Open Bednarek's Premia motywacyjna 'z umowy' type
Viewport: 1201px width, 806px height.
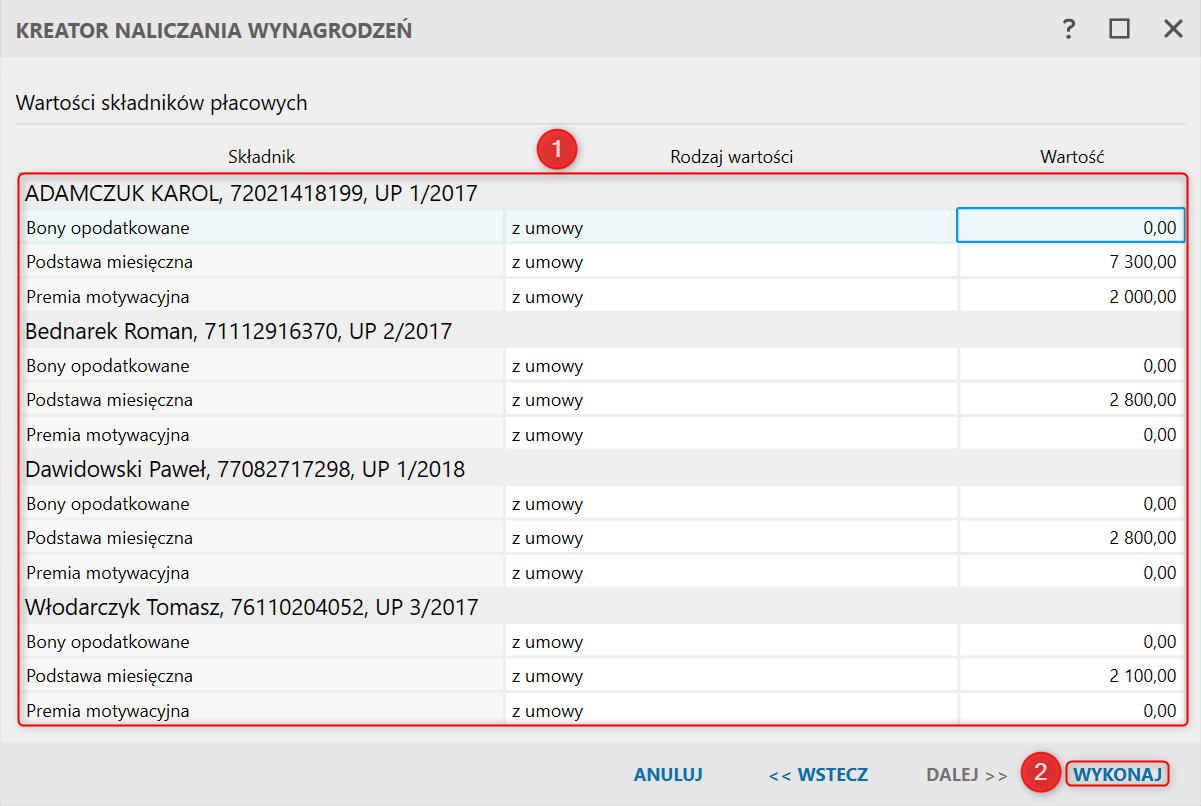click(x=731, y=434)
